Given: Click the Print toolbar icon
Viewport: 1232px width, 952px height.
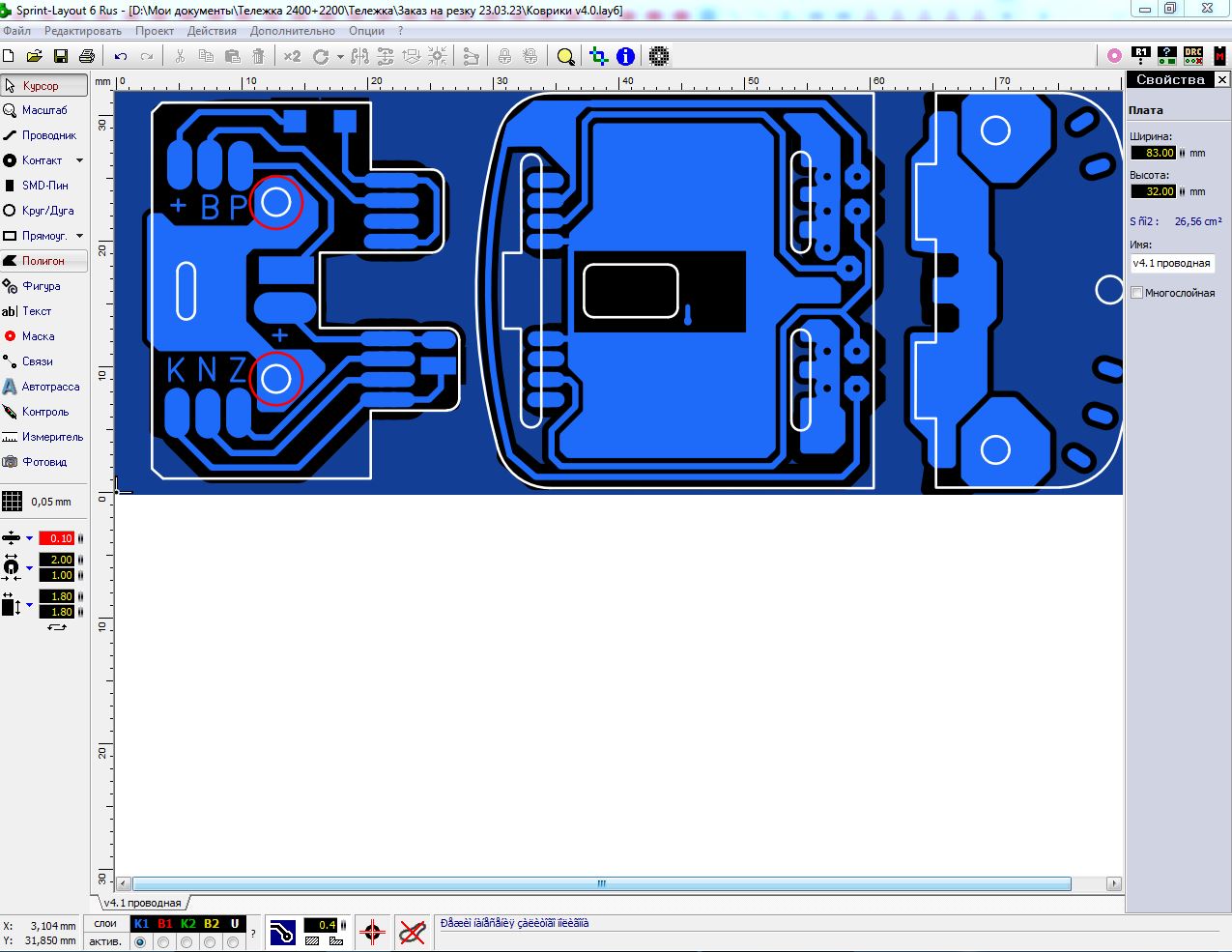Looking at the screenshot, I should coord(86,57).
